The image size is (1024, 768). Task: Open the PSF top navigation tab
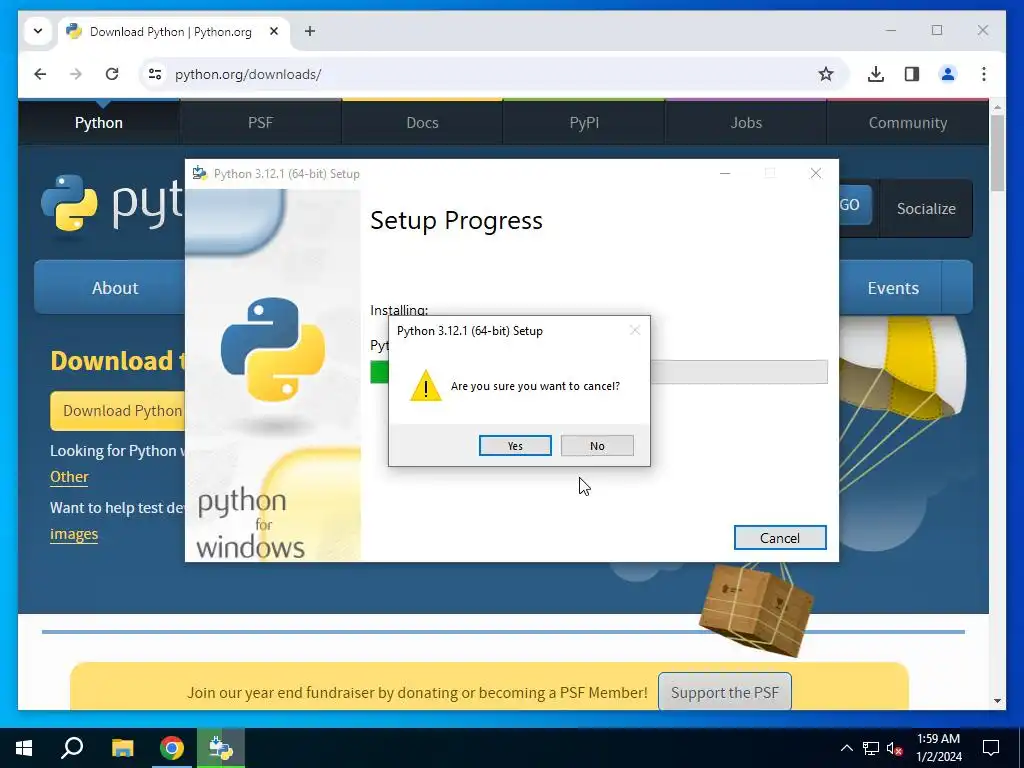click(x=260, y=122)
